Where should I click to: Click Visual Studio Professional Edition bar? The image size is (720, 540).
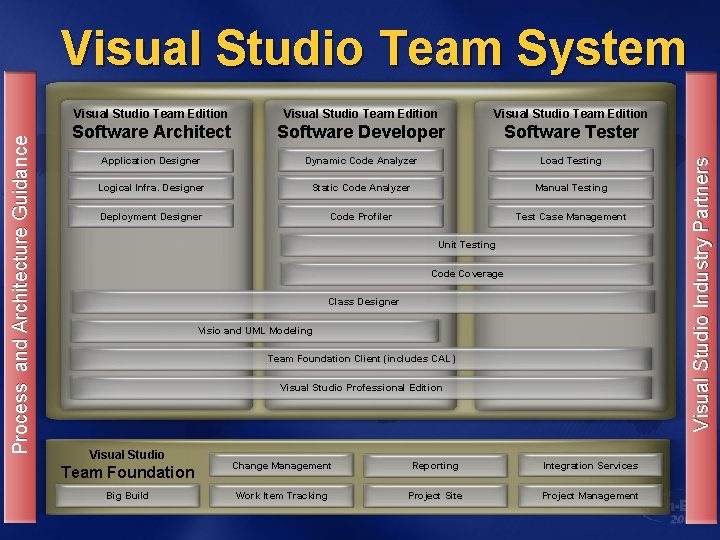pos(361,388)
